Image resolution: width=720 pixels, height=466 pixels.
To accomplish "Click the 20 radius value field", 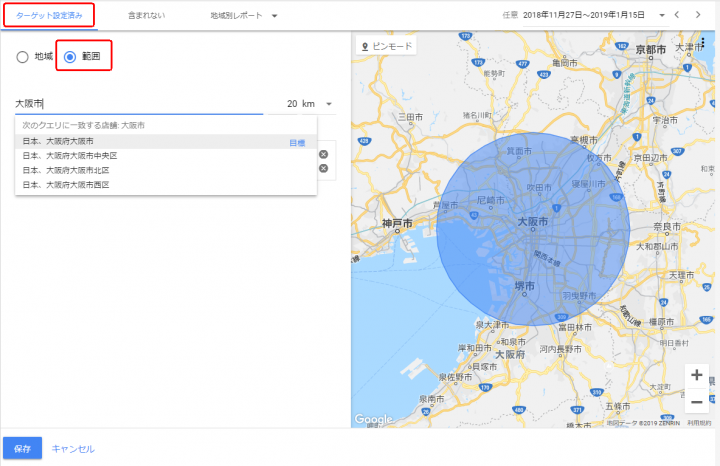I will (x=292, y=104).
